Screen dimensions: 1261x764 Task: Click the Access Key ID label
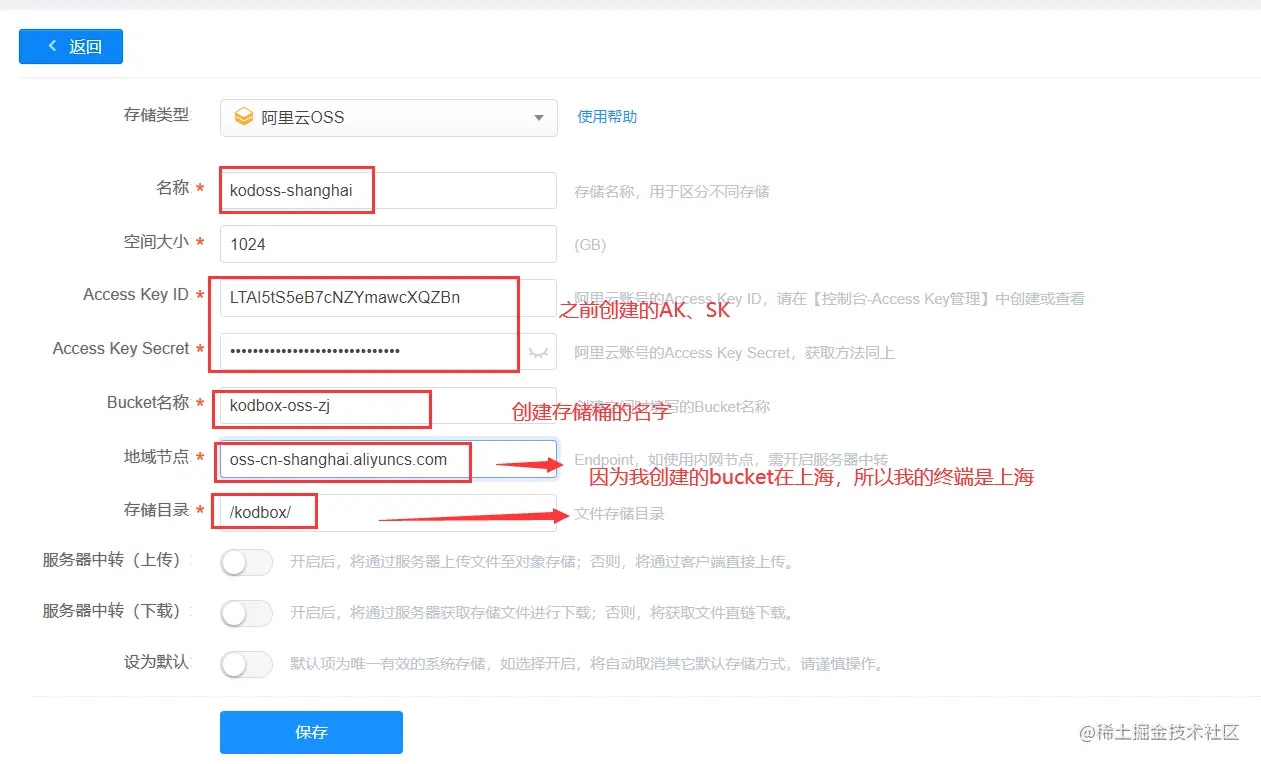[136, 295]
